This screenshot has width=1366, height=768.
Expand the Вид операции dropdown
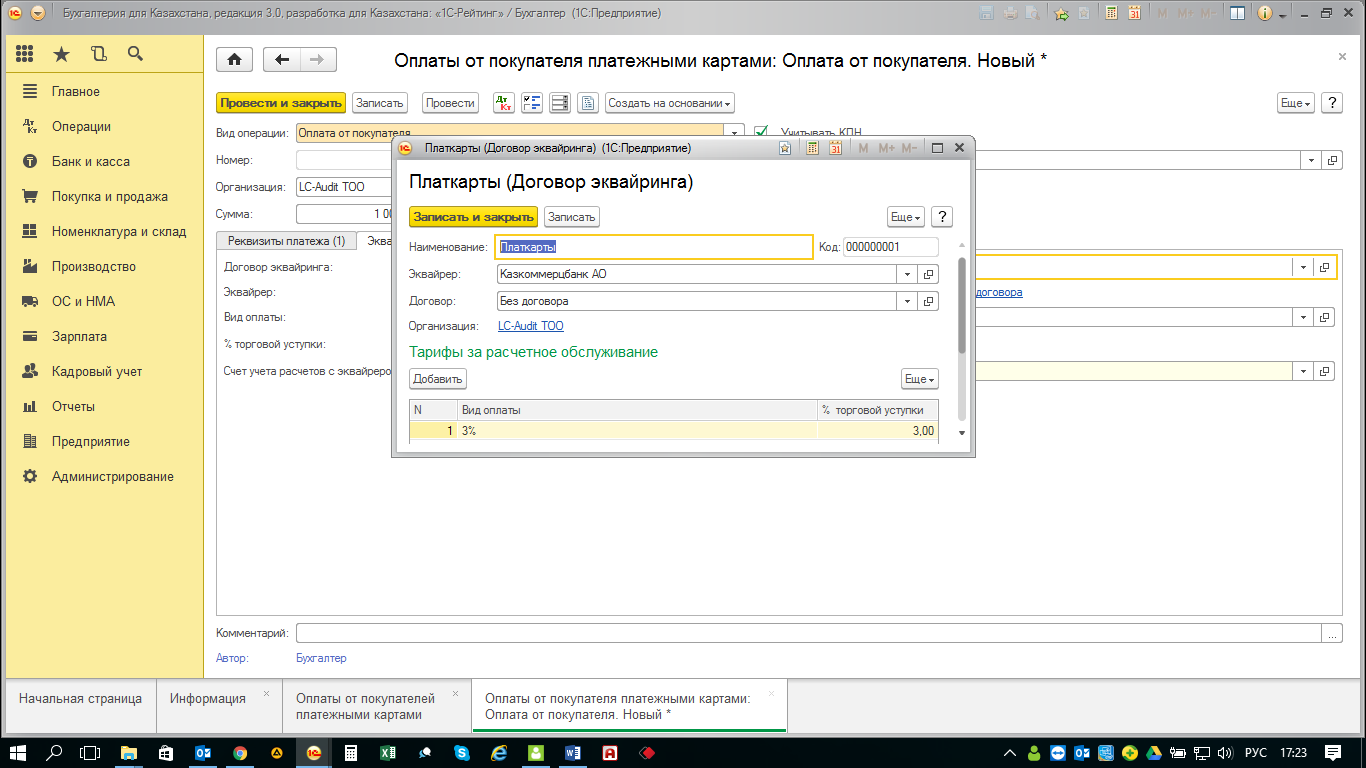click(736, 132)
